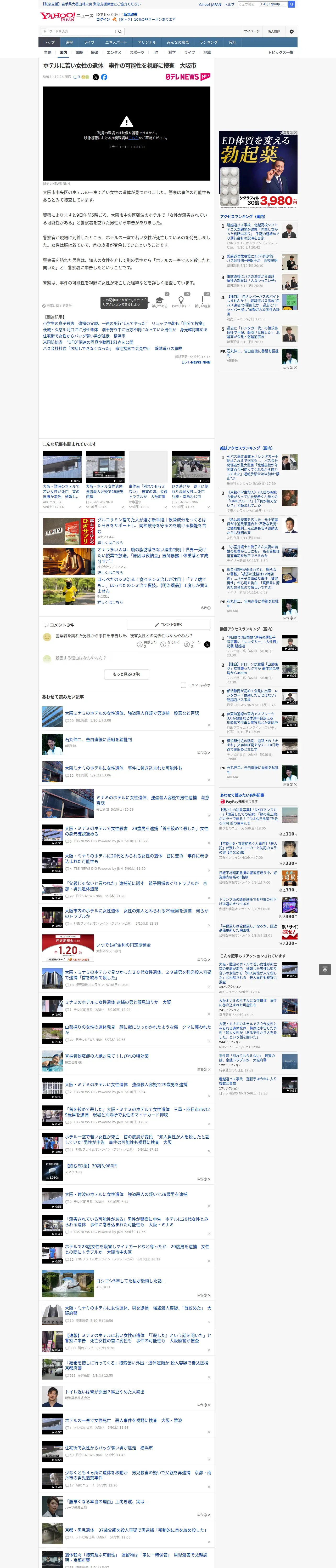Click the コメントを書く button
The width and height of the screenshot is (336, 1568).
168,625
